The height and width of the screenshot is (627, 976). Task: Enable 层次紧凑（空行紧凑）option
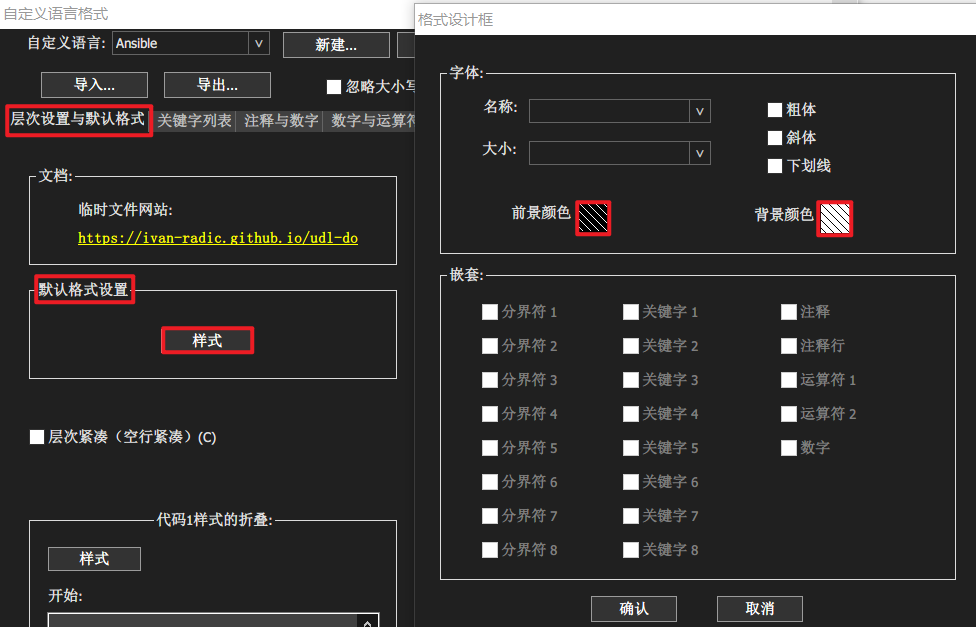(37, 437)
